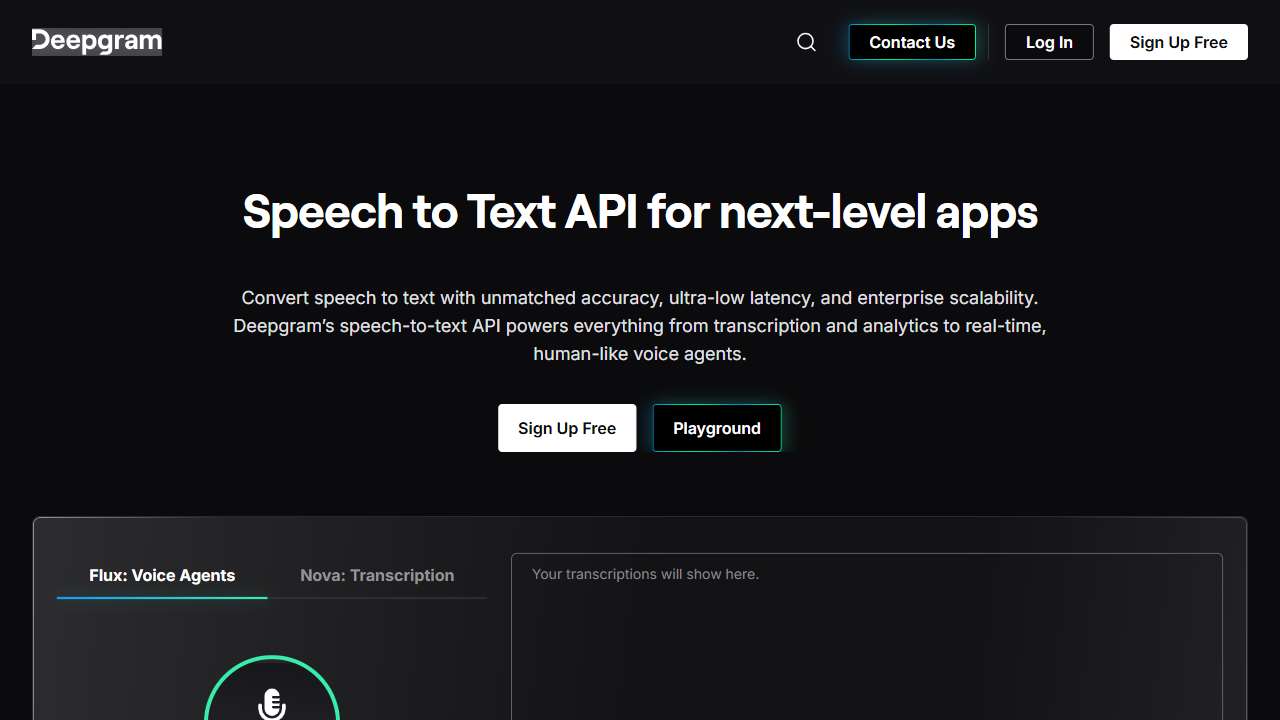Click the 'Speech to Text API' headline

coord(440,212)
